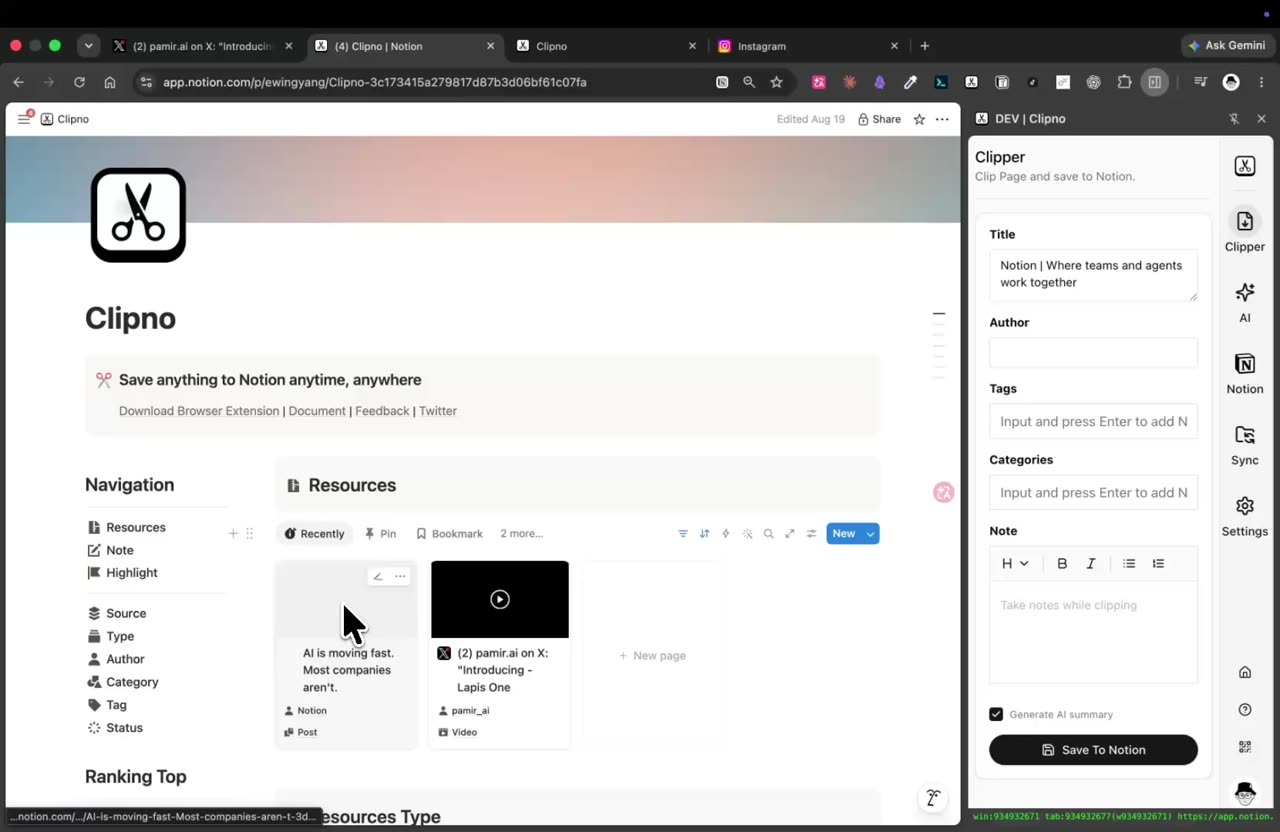Select the Bookmark view tab

click(449, 534)
